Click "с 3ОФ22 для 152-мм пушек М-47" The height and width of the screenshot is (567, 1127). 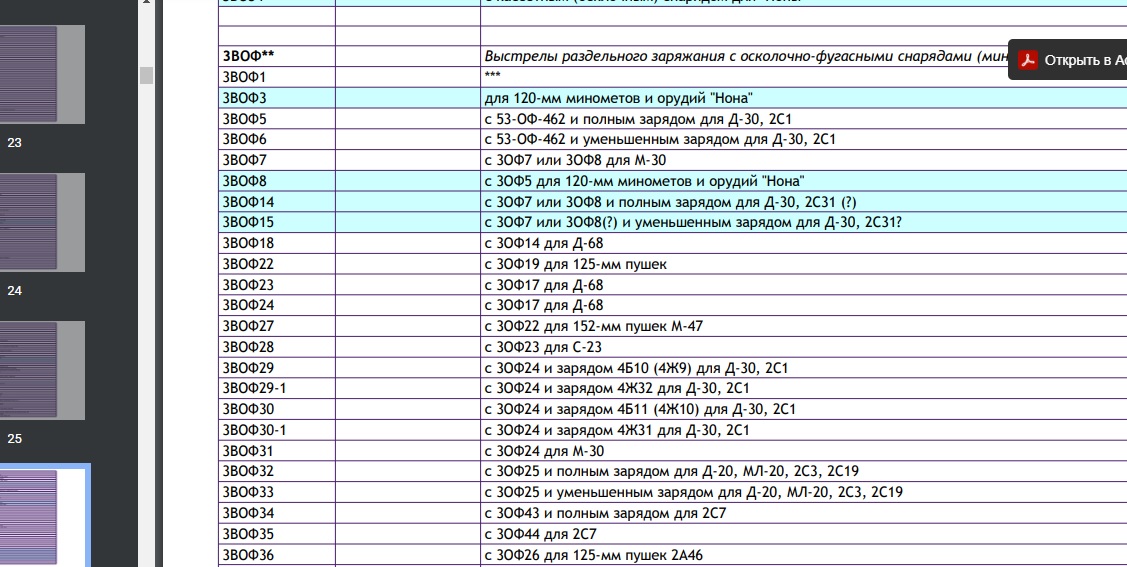click(x=593, y=326)
